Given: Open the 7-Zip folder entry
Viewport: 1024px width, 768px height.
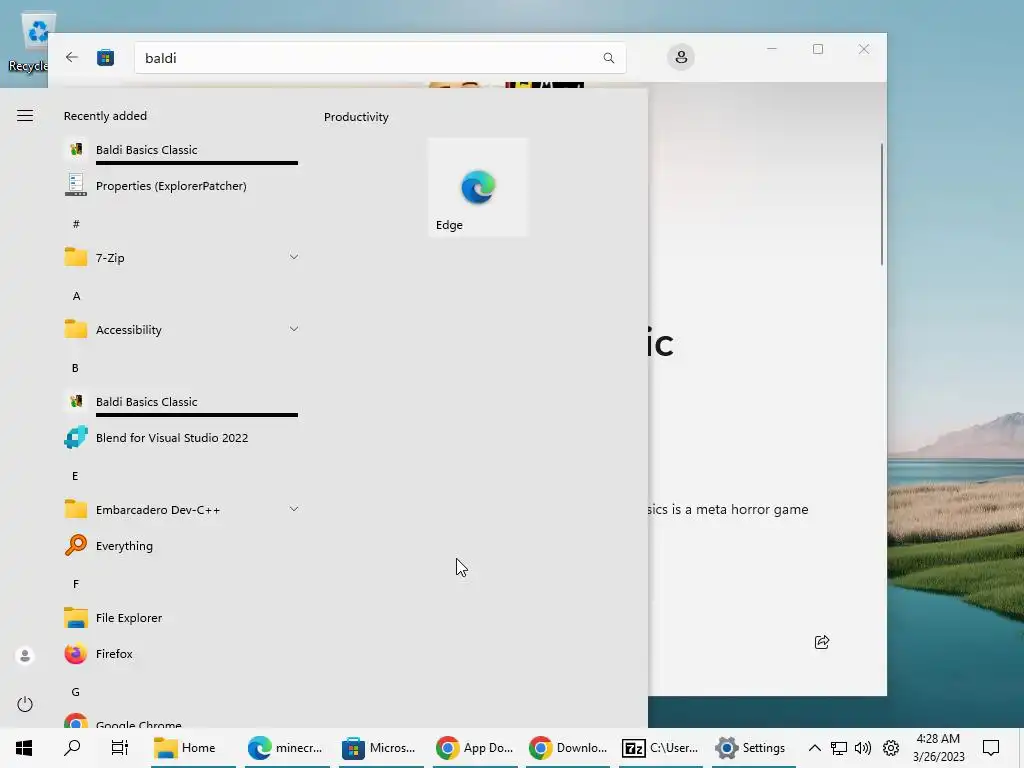Looking at the screenshot, I should point(181,257).
